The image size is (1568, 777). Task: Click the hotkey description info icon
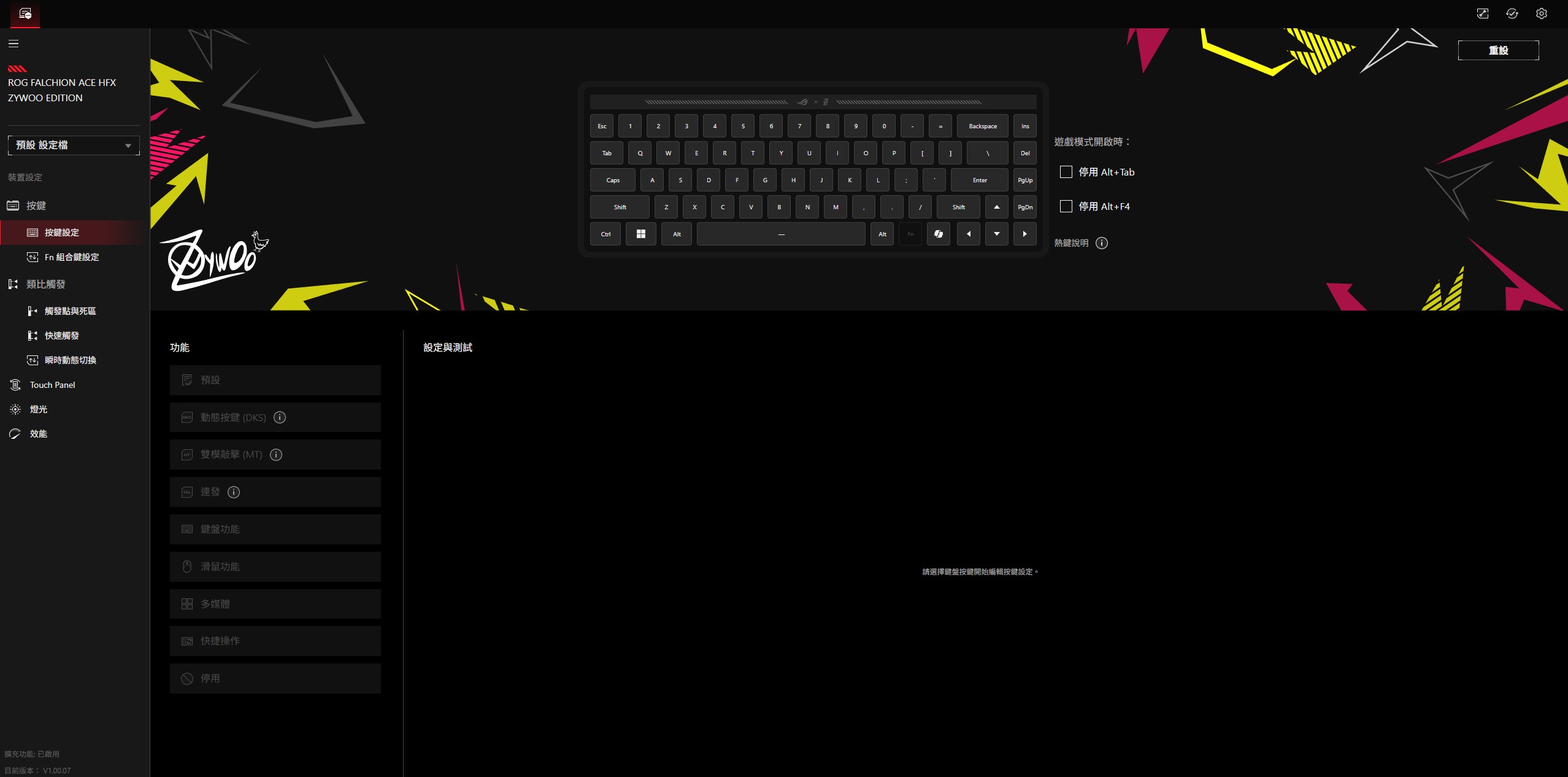1102,243
